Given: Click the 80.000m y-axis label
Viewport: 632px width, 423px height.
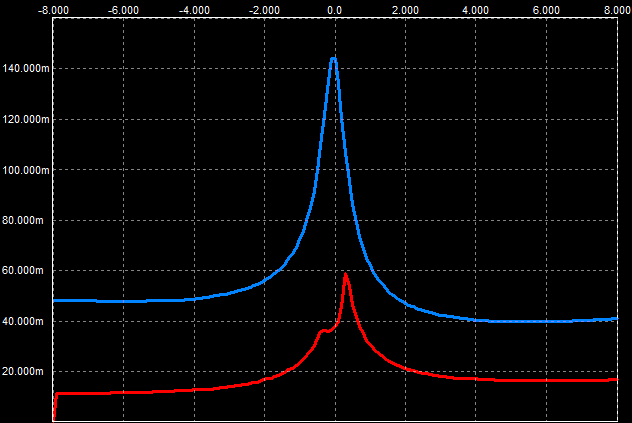Looking at the screenshot, I should click(x=23, y=221).
